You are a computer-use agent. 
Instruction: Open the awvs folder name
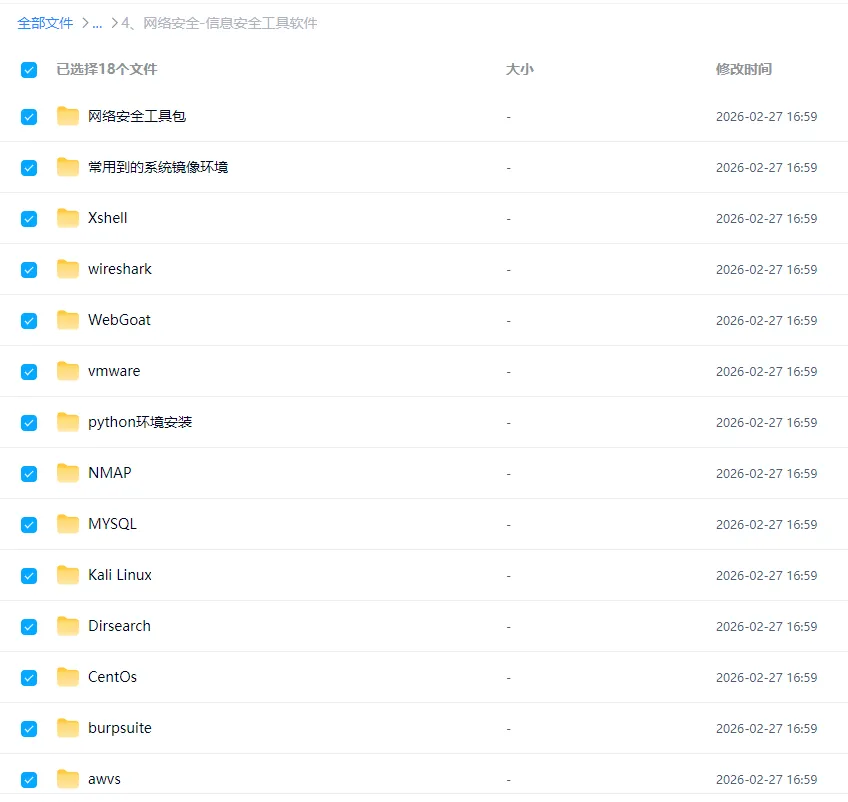[x=104, y=779]
